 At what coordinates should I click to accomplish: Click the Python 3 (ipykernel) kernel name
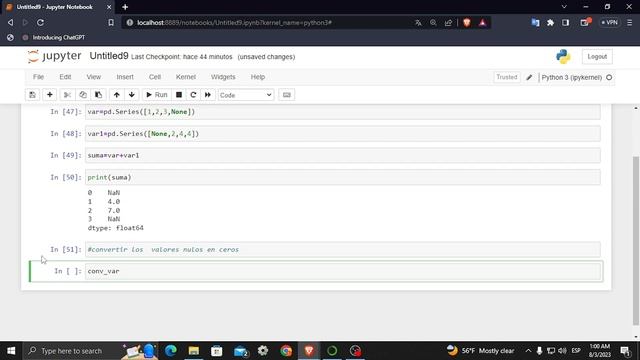pyautogui.click(x=571, y=77)
